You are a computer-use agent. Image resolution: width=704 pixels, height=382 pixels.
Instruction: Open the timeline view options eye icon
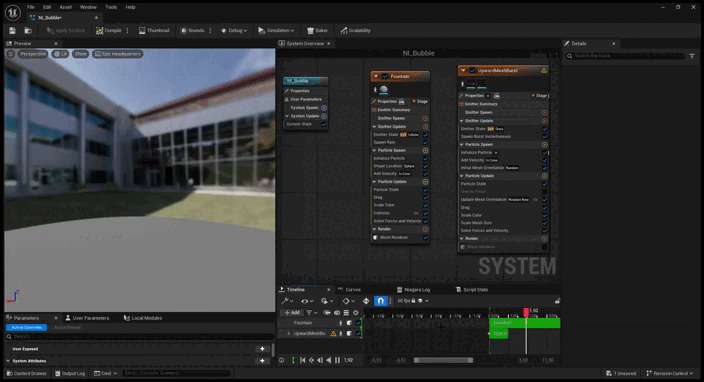307,301
